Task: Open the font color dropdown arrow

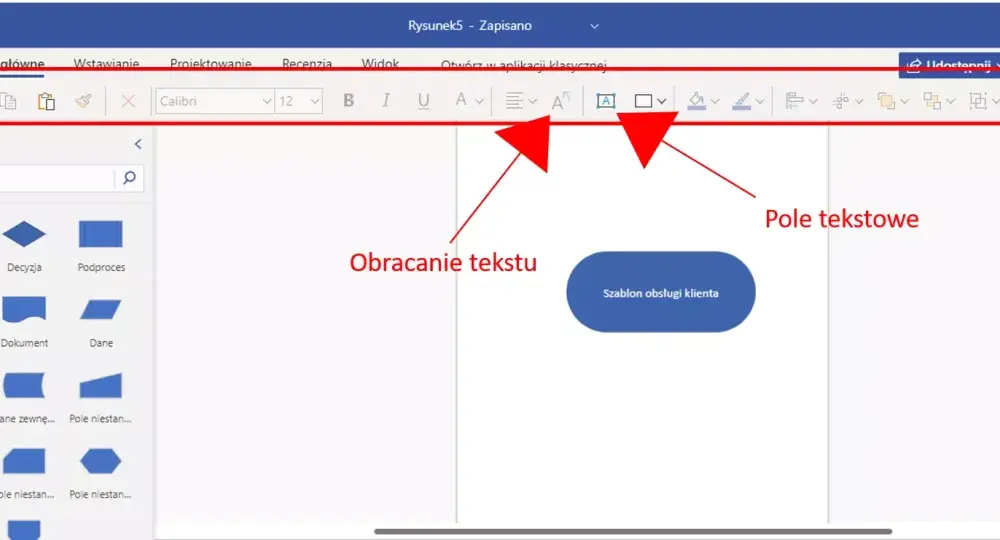Action: point(480,101)
